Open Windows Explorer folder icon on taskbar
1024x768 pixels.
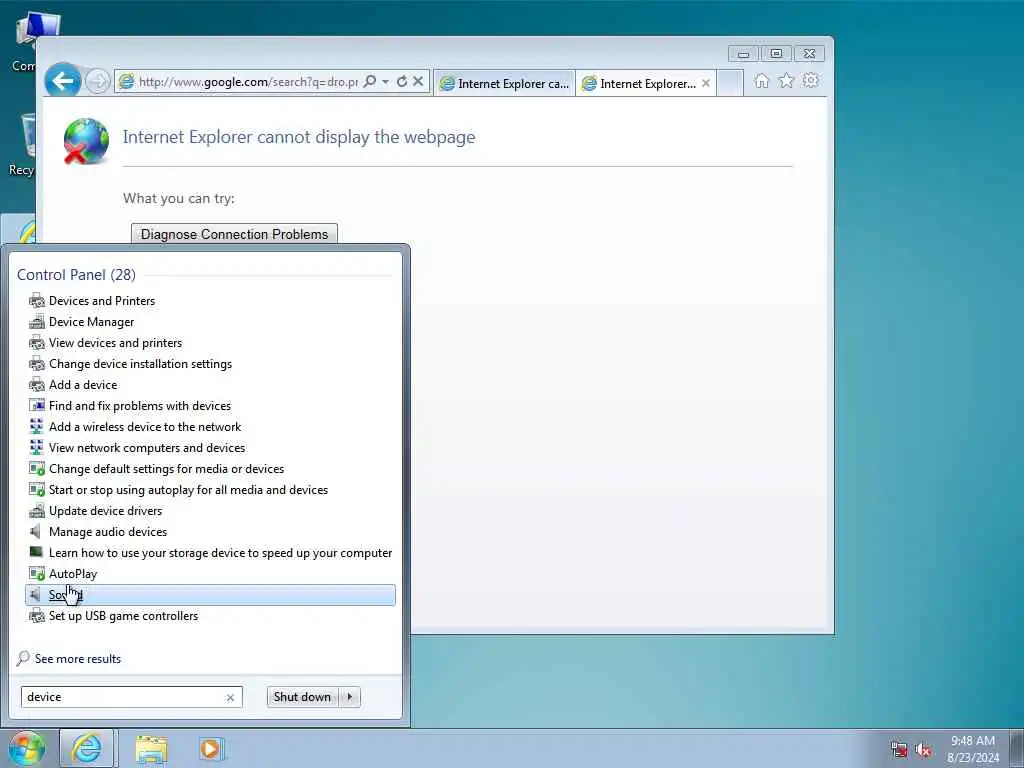click(x=152, y=749)
